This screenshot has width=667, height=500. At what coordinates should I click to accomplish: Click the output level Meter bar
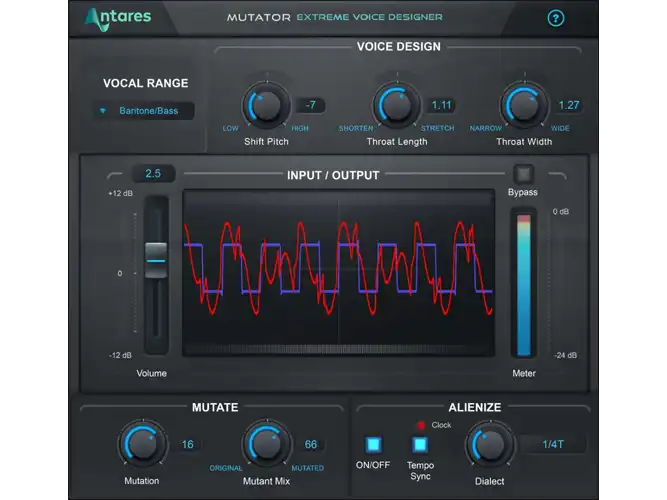524,284
